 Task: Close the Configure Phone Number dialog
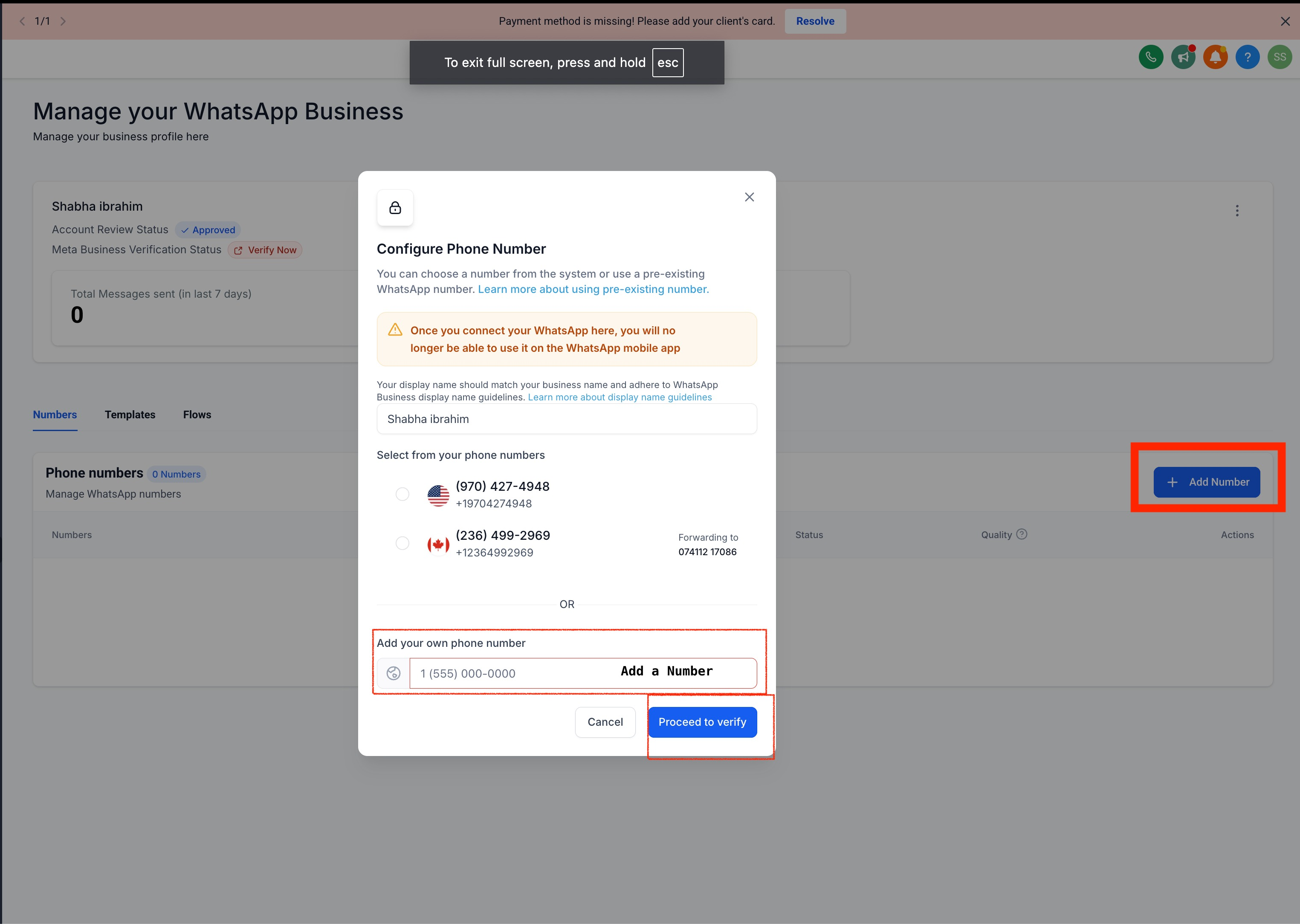tap(749, 197)
